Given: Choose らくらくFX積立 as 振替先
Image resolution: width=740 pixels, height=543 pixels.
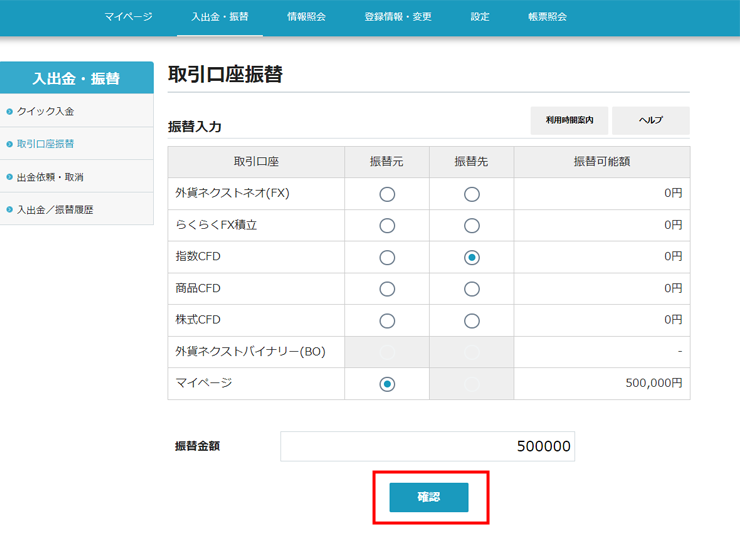Looking at the screenshot, I should tap(472, 226).
